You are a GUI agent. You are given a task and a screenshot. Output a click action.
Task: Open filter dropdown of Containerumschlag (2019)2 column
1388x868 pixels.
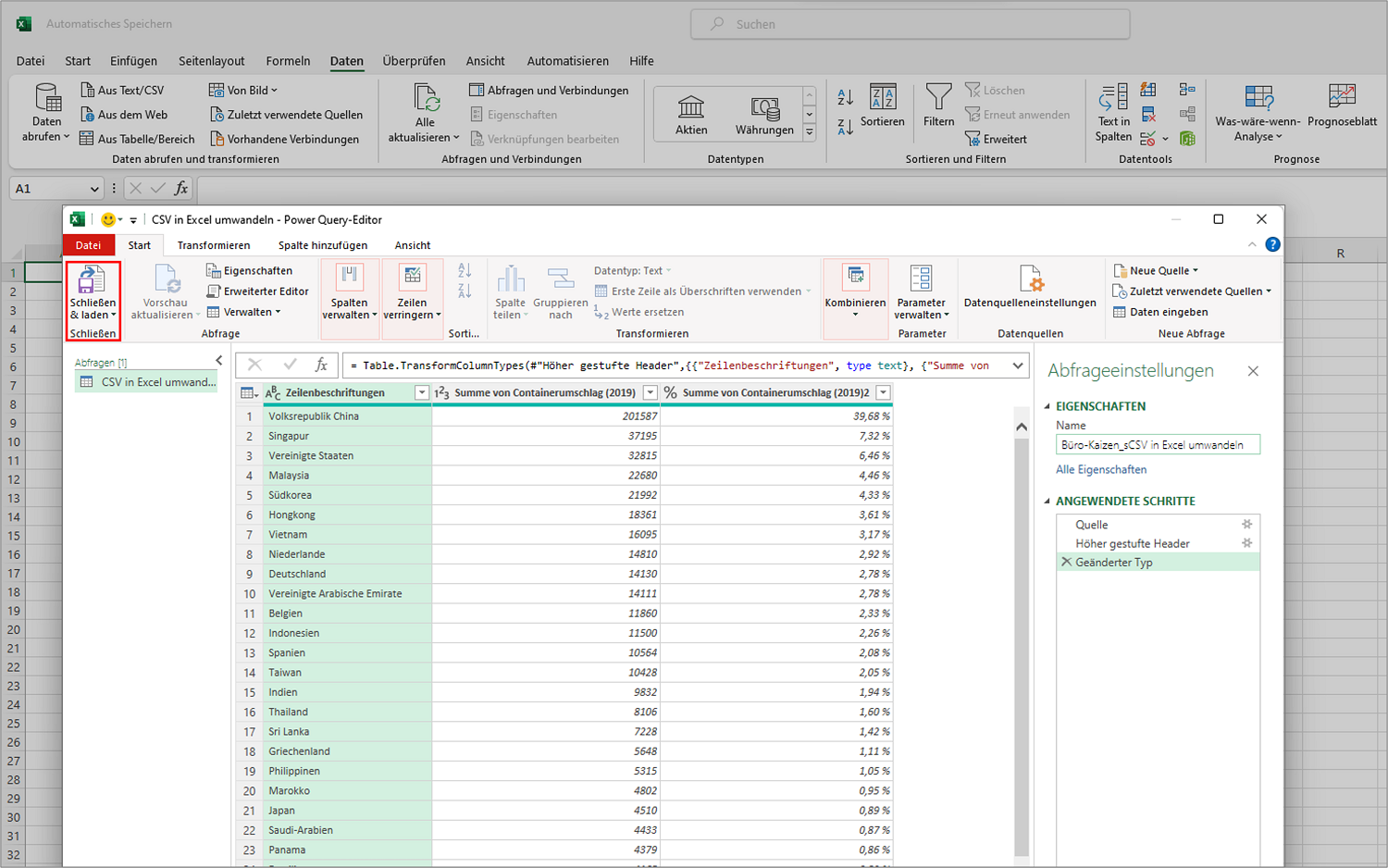tap(884, 392)
